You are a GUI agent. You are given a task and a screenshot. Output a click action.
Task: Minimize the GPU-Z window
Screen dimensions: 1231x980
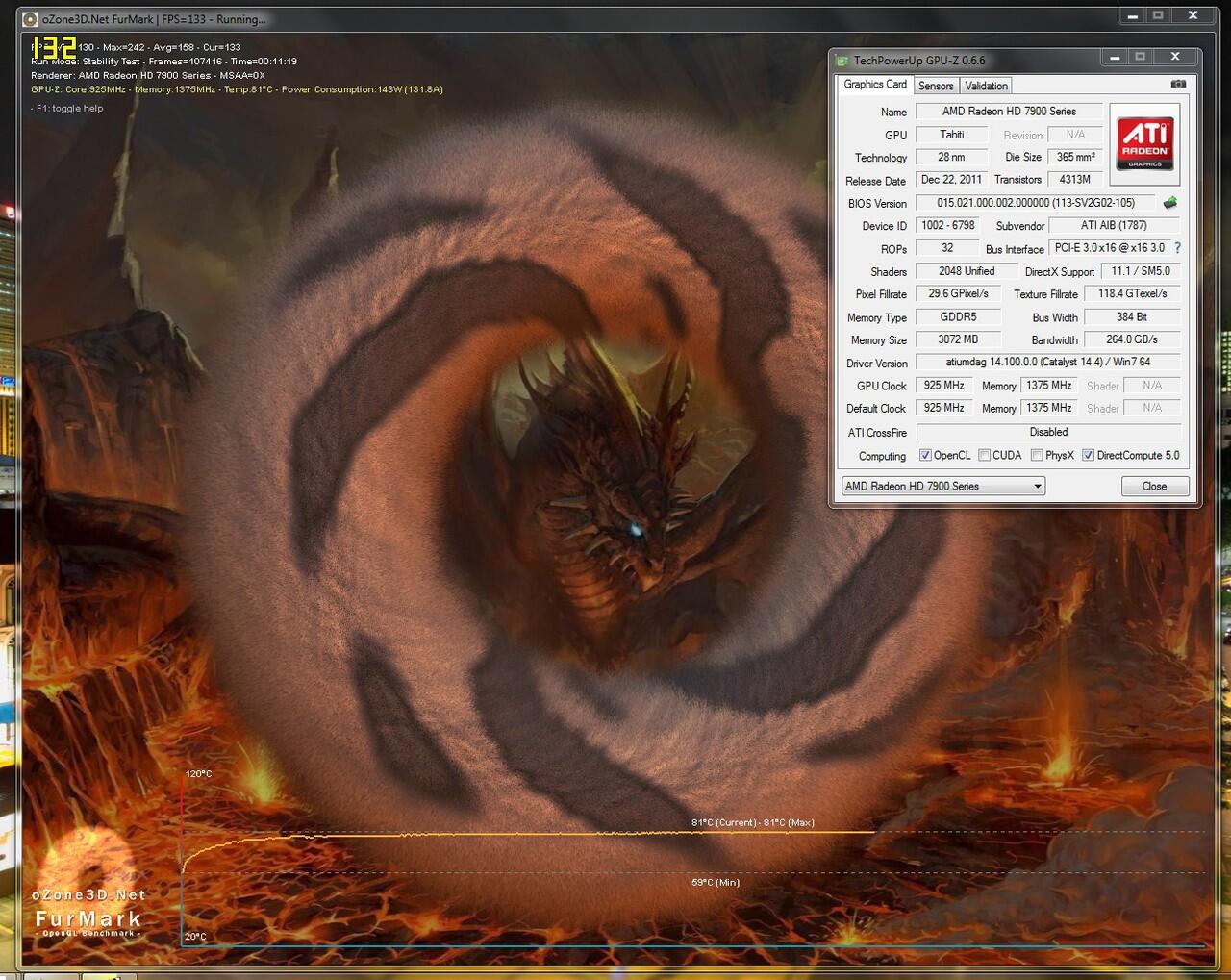tap(1115, 58)
